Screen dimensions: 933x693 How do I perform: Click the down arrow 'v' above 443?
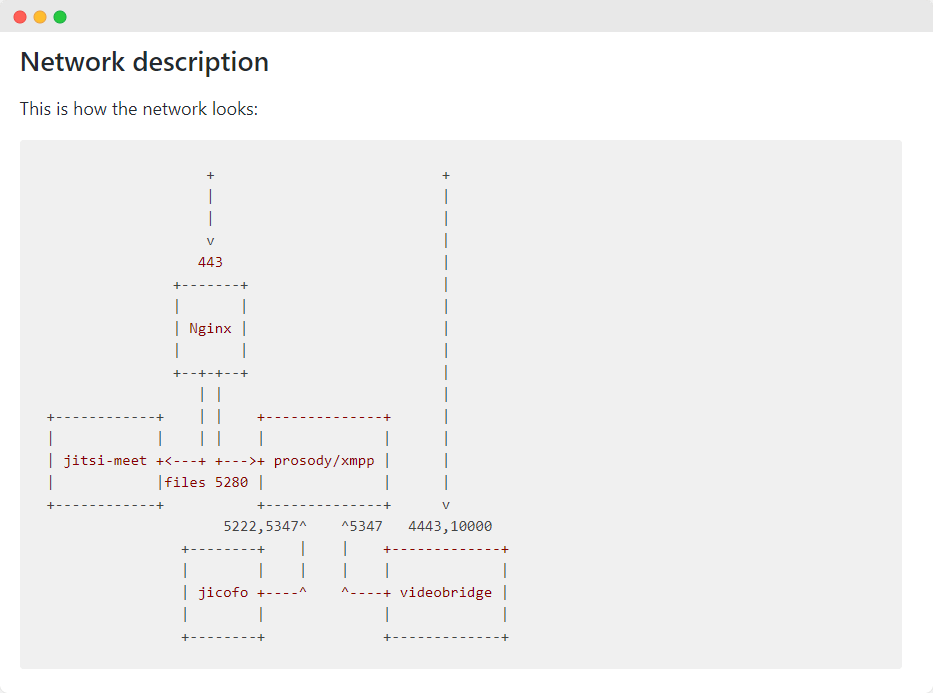coord(210,241)
